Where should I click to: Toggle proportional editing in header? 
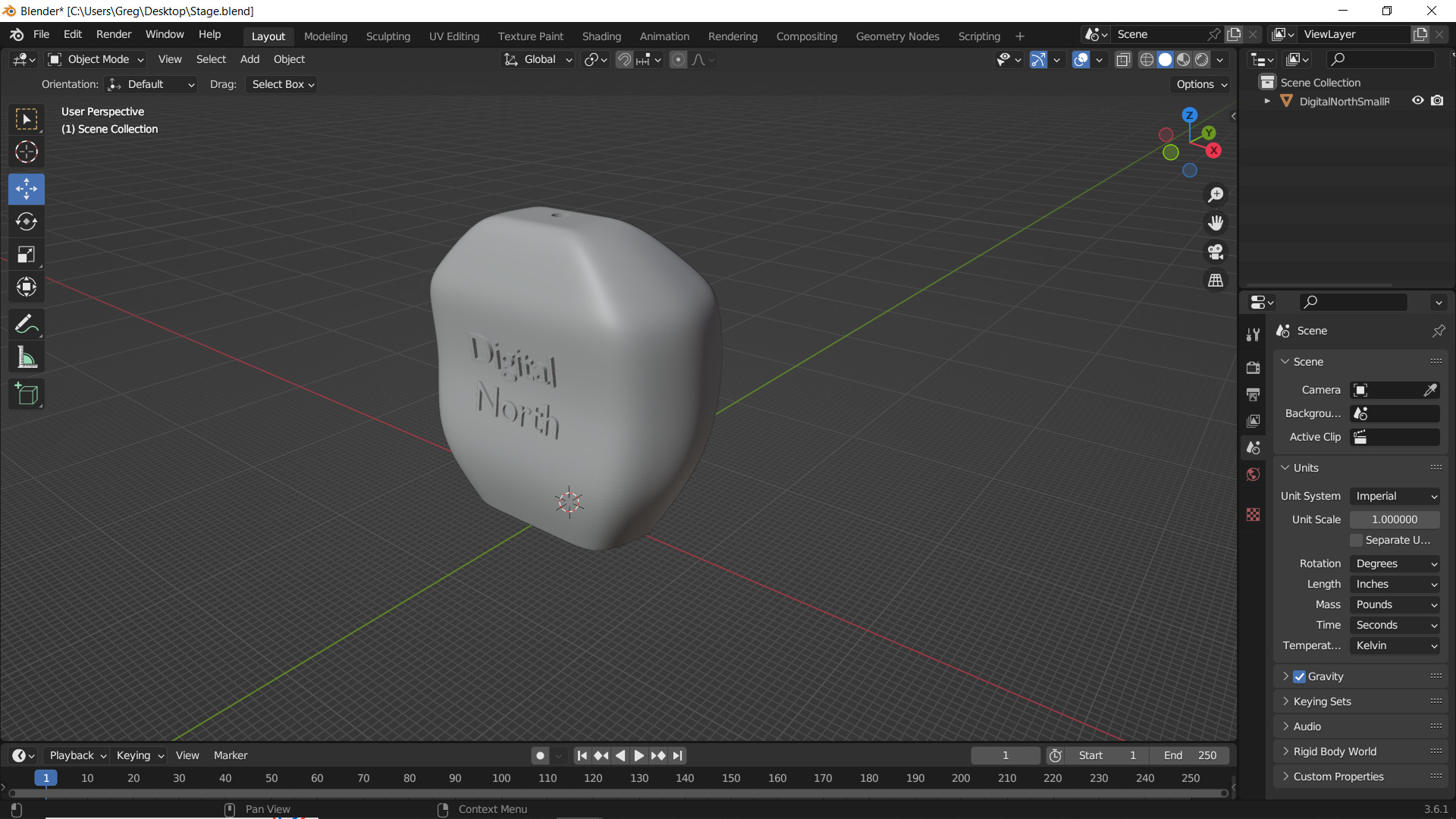pos(679,59)
